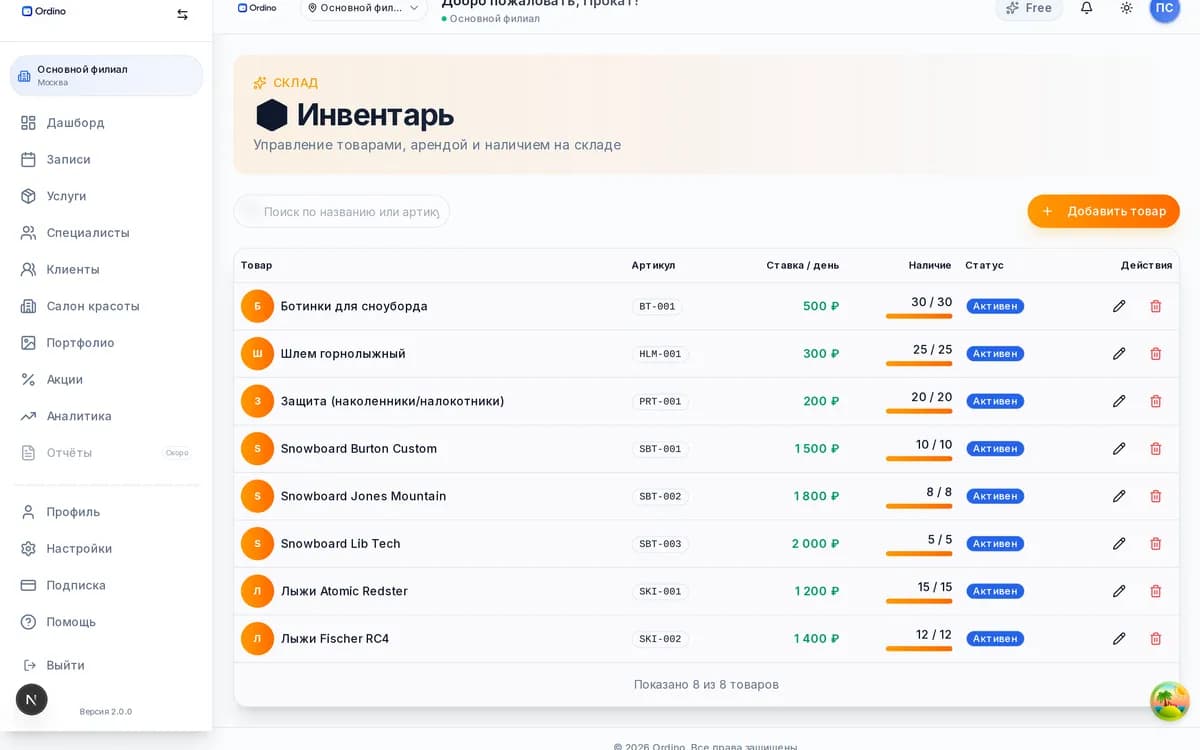Click the Версия 2.0.0 label
This screenshot has height=750, width=1200.
coord(106,712)
